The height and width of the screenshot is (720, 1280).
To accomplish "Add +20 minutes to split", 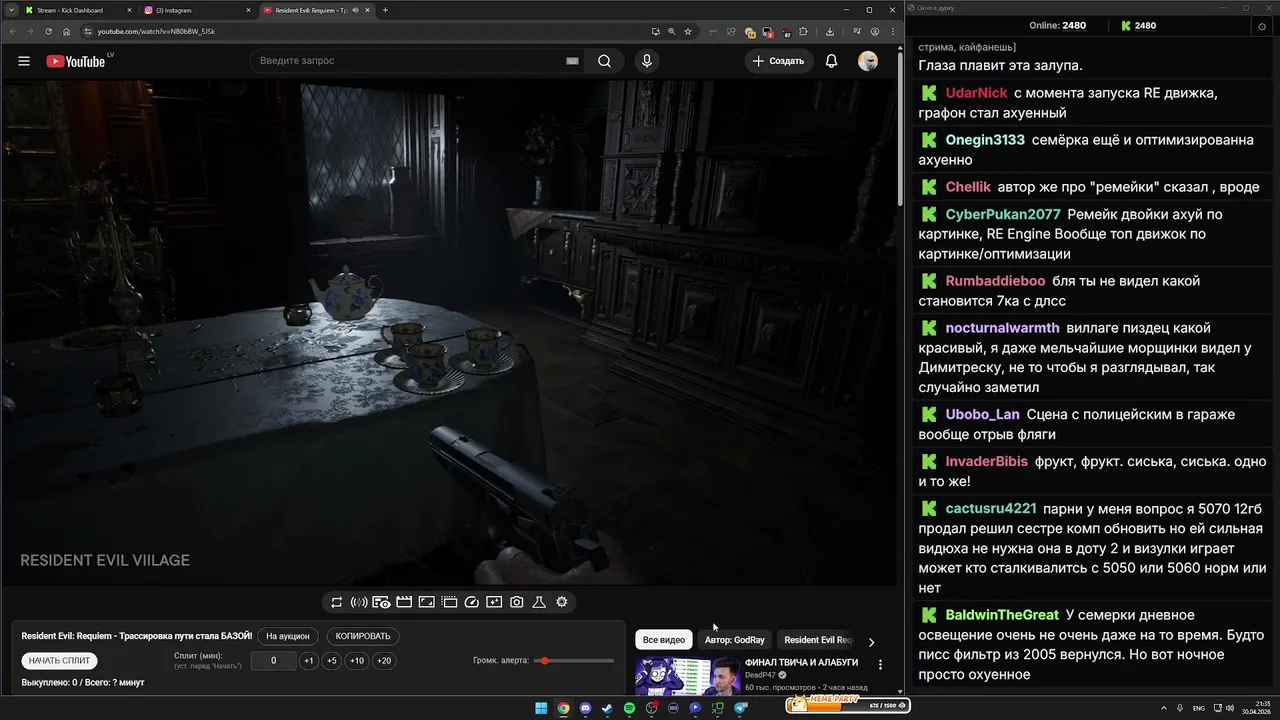I will pos(384,661).
